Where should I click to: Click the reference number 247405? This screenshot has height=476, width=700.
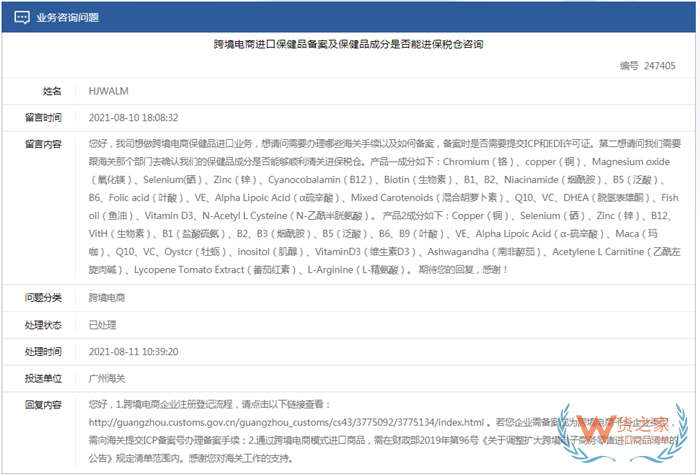coord(659,66)
